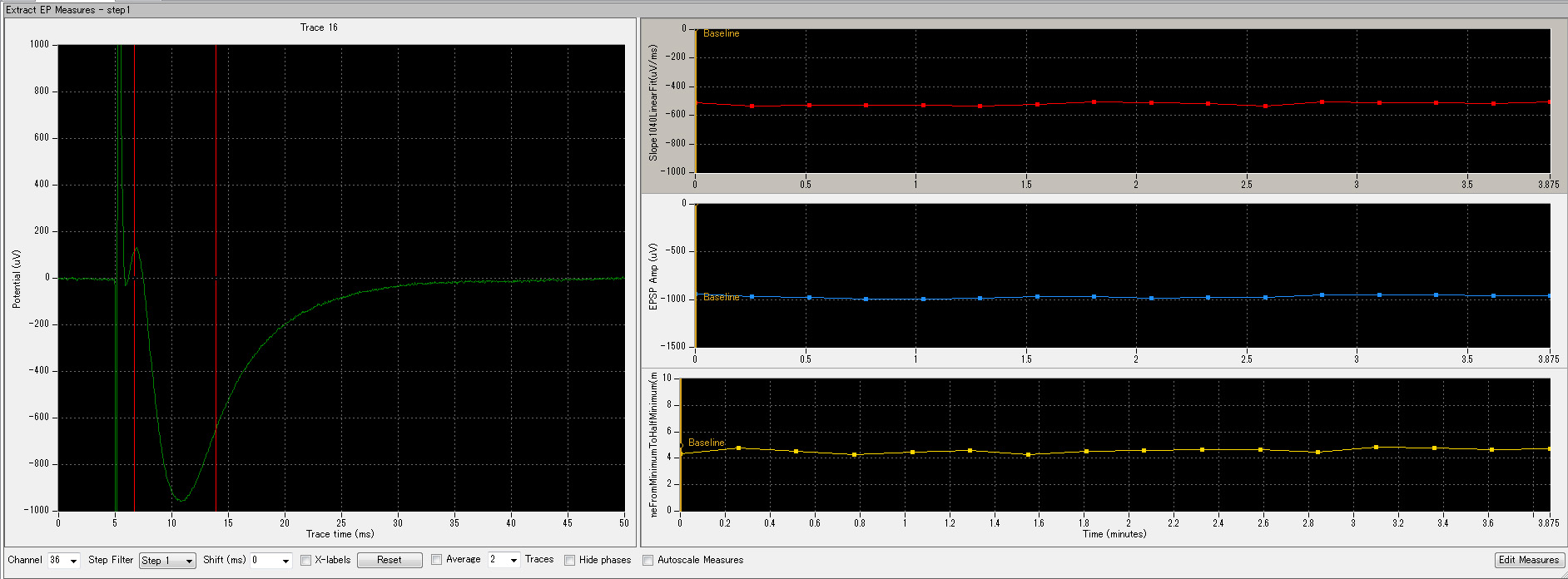Click the Reset button
1568x579 pixels.
(x=389, y=561)
